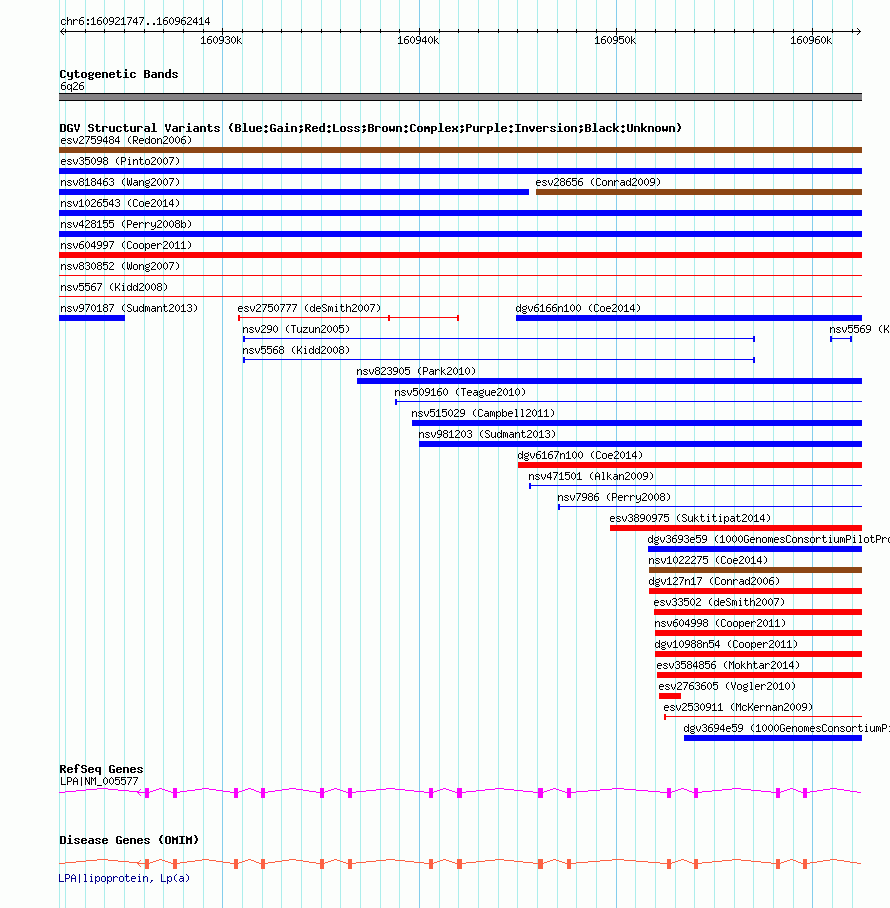
Task: Open dgv6167n100 (Coe2014) loss variant label
Action: (x=580, y=455)
